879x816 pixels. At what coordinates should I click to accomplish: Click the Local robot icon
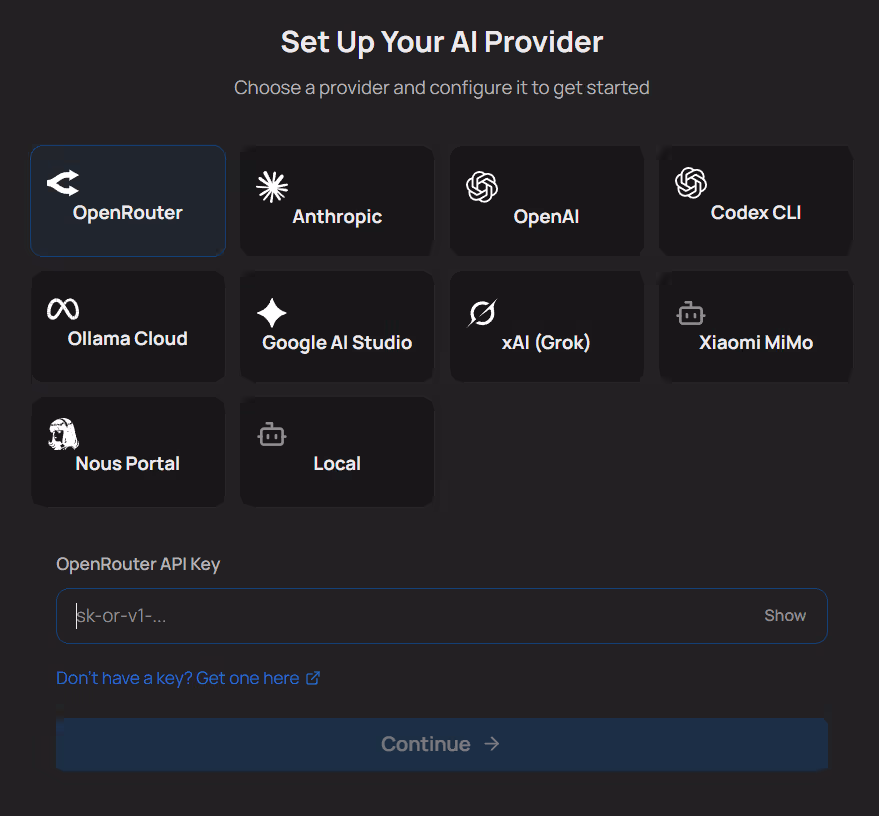[x=272, y=434]
